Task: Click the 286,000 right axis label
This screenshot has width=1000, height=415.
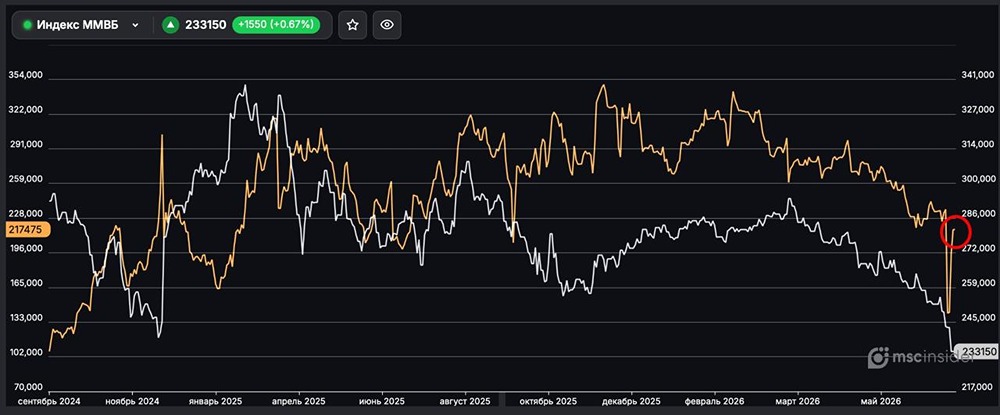Action: pyautogui.click(x=978, y=214)
